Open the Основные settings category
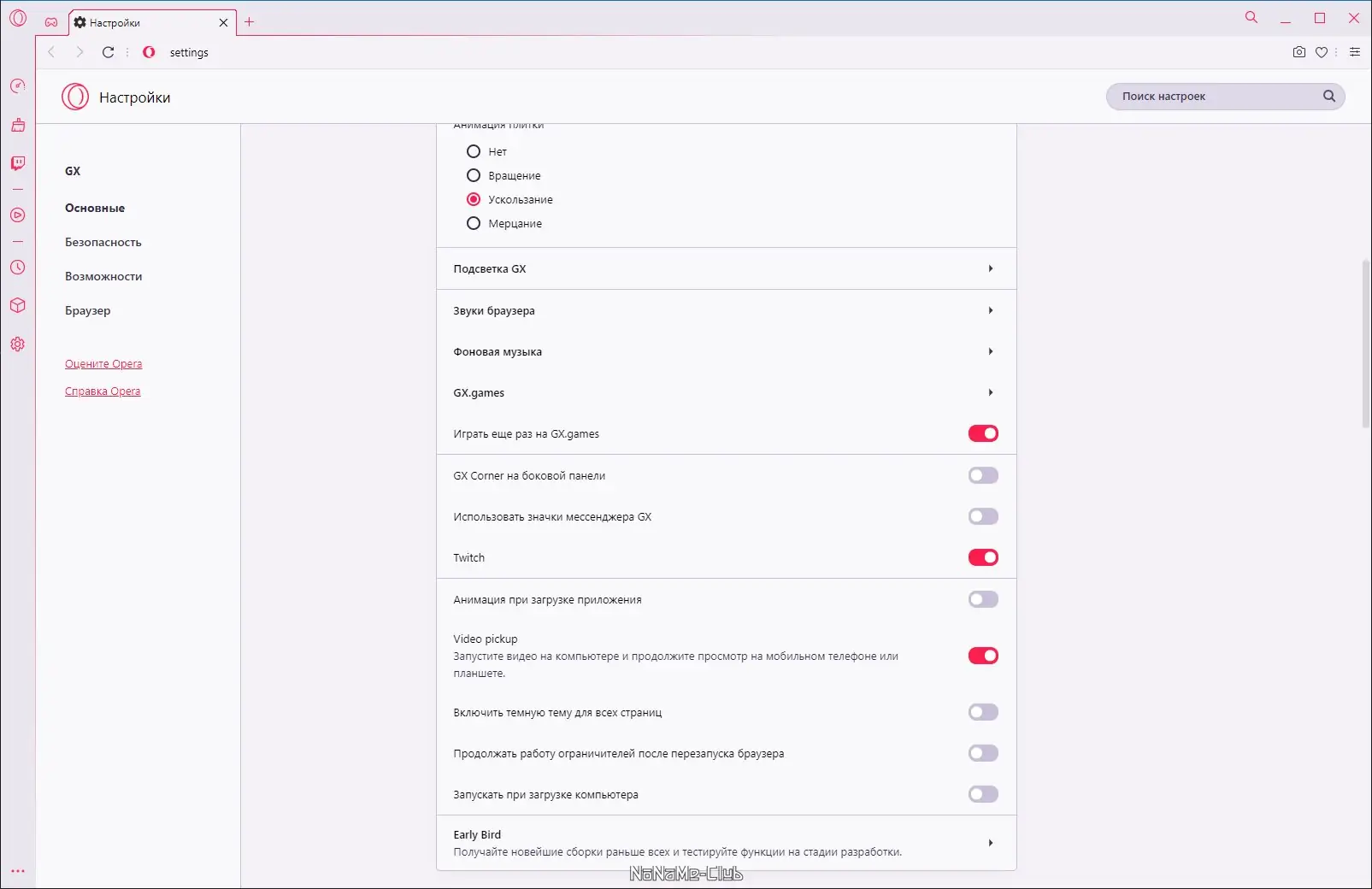The height and width of the screenshot is (889, 1372). 95,209
